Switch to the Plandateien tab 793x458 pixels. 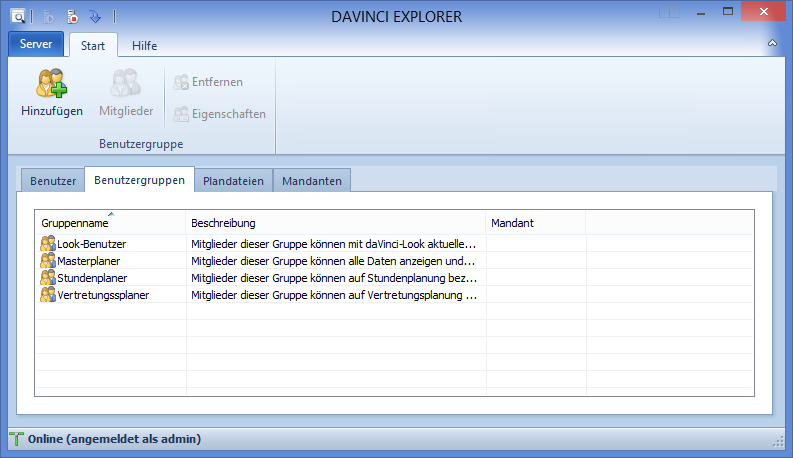(233, 180)
